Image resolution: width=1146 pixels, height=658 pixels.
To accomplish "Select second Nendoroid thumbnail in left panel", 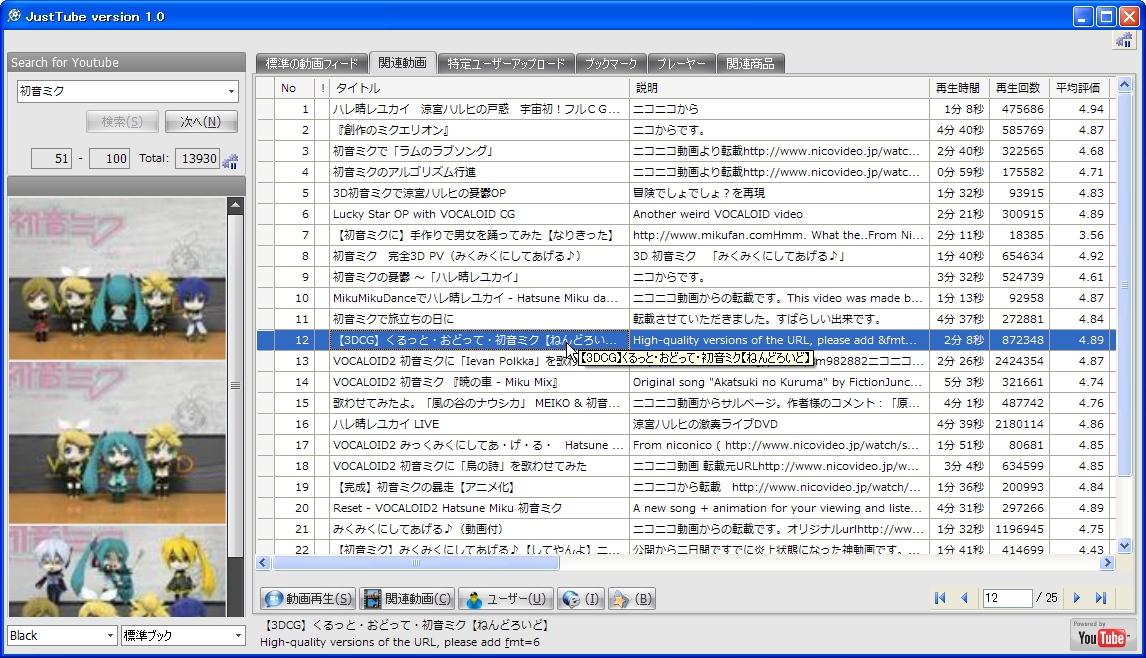I will point(118,442).
